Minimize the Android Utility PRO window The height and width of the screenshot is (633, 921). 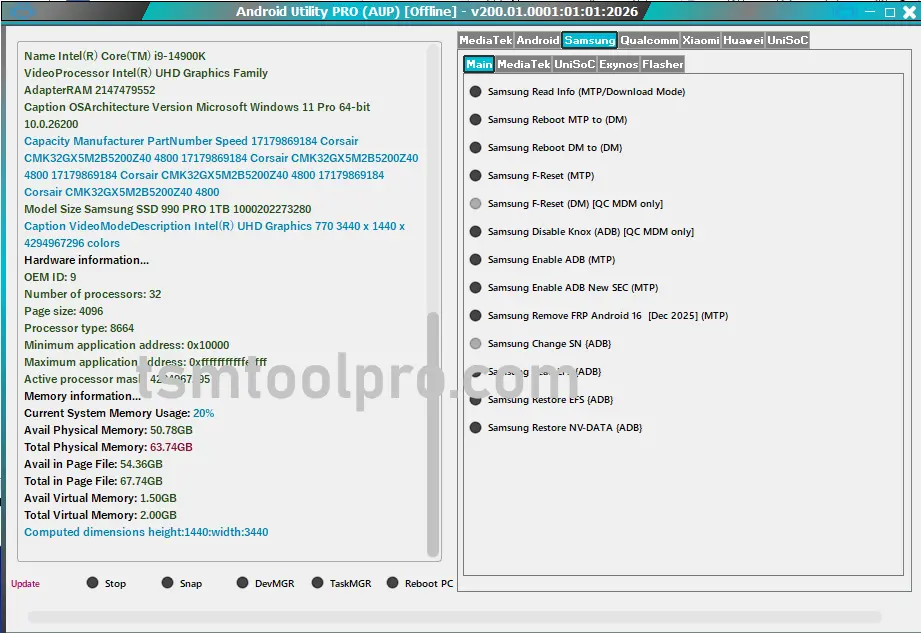pos(870,12)
